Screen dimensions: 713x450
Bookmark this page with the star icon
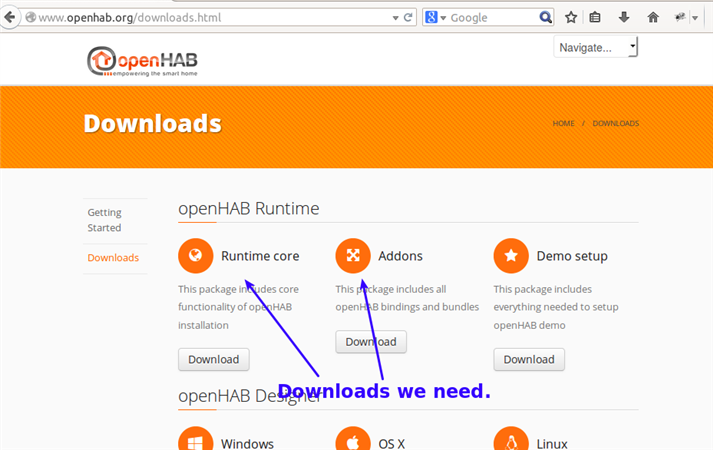571,18
